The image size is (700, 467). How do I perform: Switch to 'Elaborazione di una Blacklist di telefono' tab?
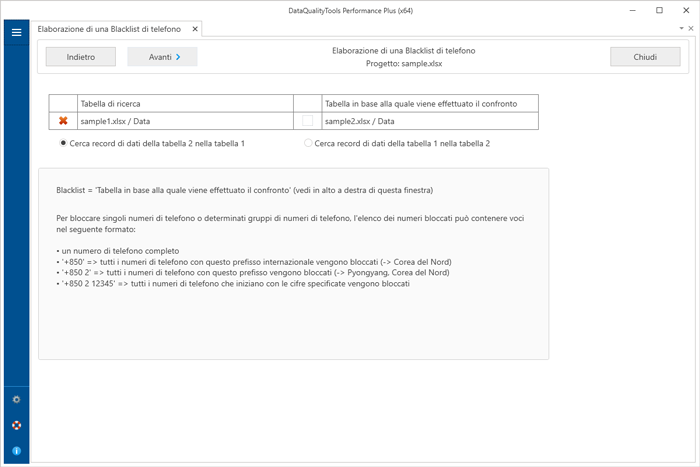point(109,30)
